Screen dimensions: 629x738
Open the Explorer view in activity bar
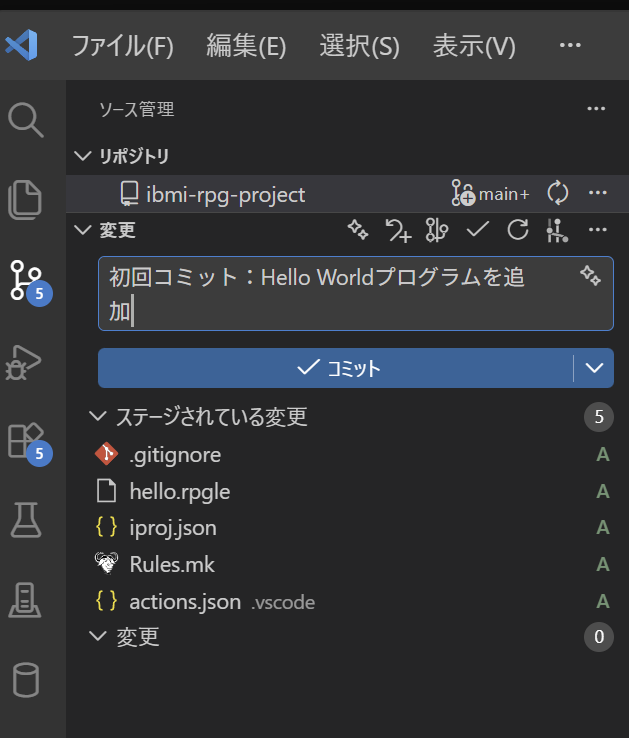26,199
